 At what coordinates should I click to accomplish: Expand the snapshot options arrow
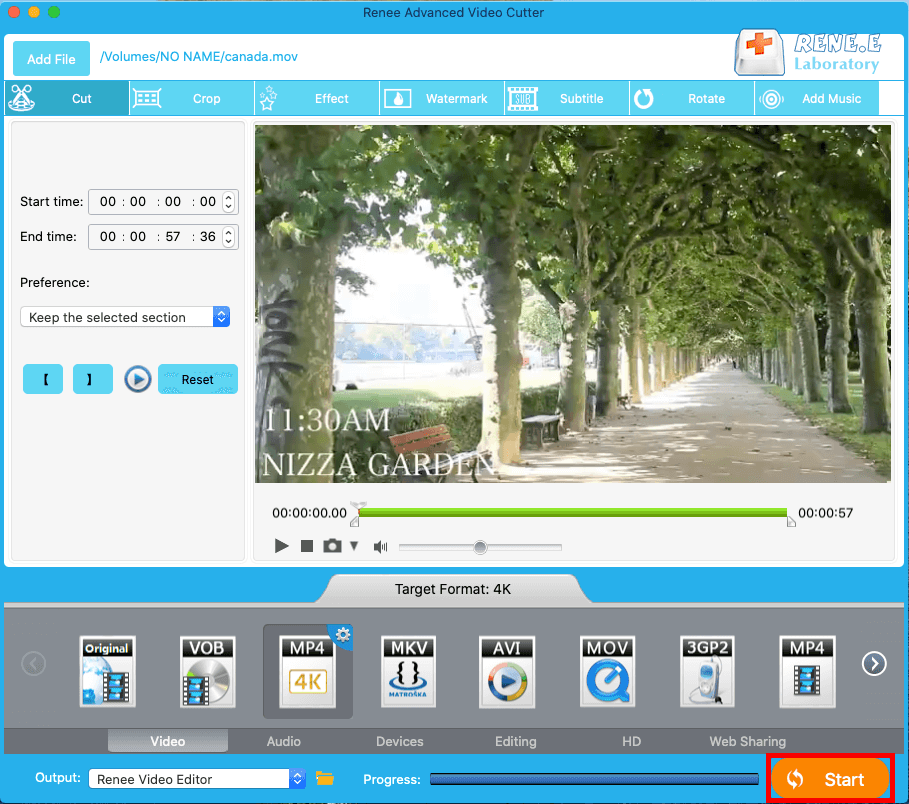click(354, 546)
